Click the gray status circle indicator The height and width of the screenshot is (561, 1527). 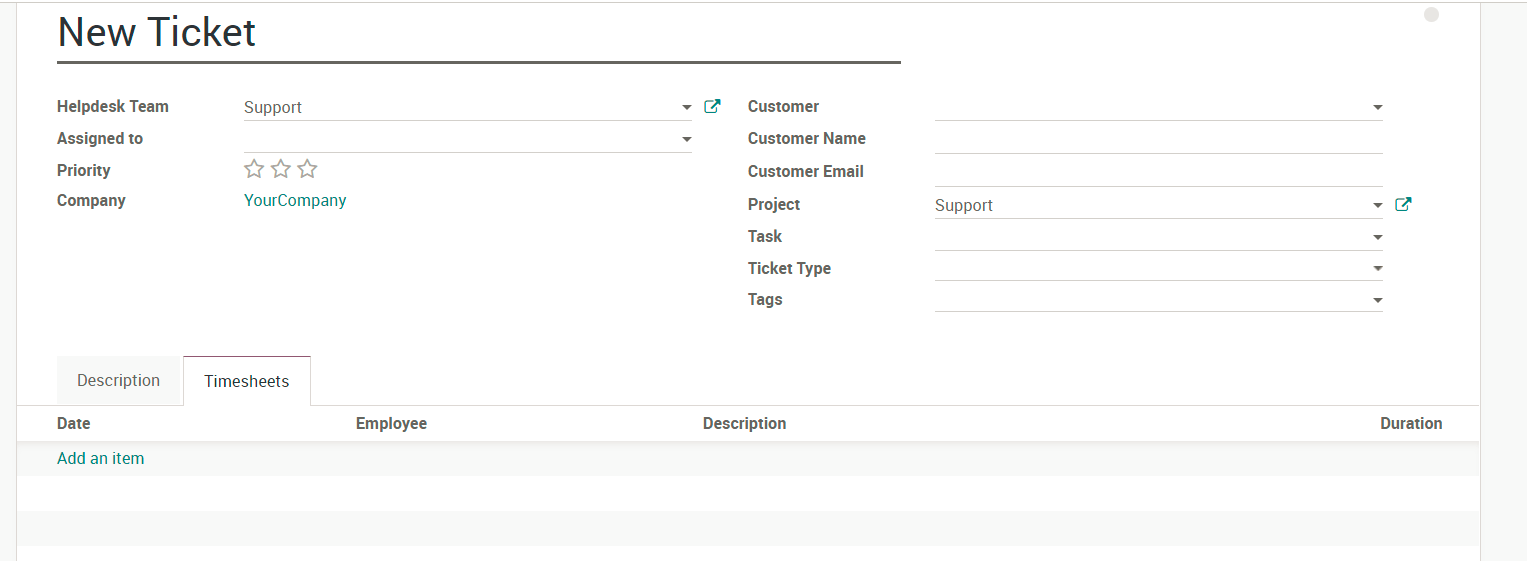[1431, 14]
